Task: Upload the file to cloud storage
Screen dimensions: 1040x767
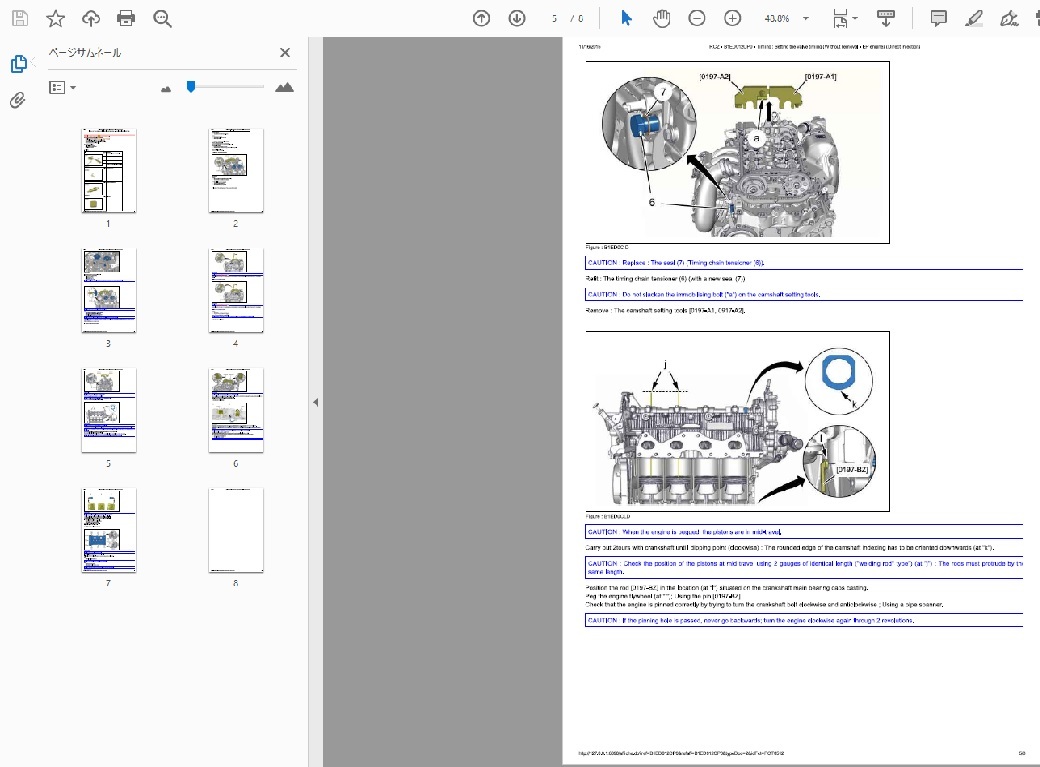Action: tap(91, 18)
